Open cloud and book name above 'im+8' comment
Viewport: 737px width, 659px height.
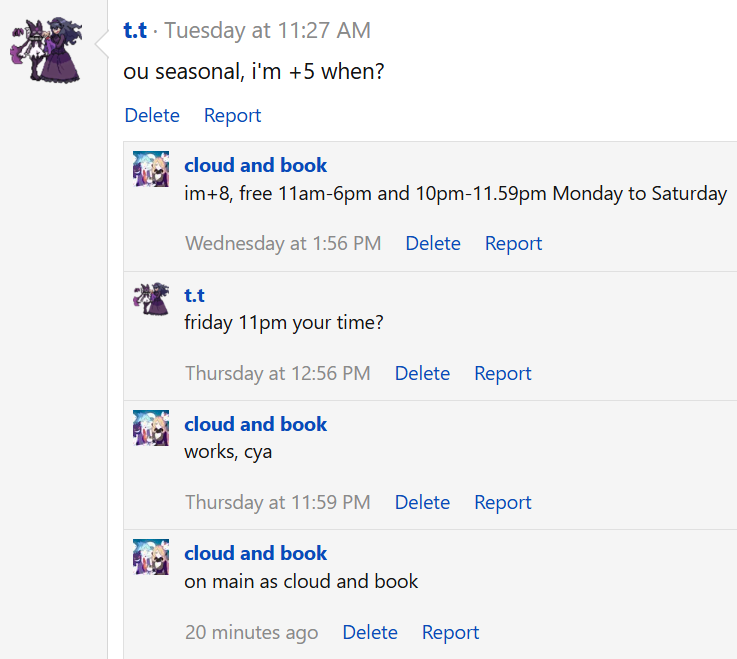click(255, 165)
